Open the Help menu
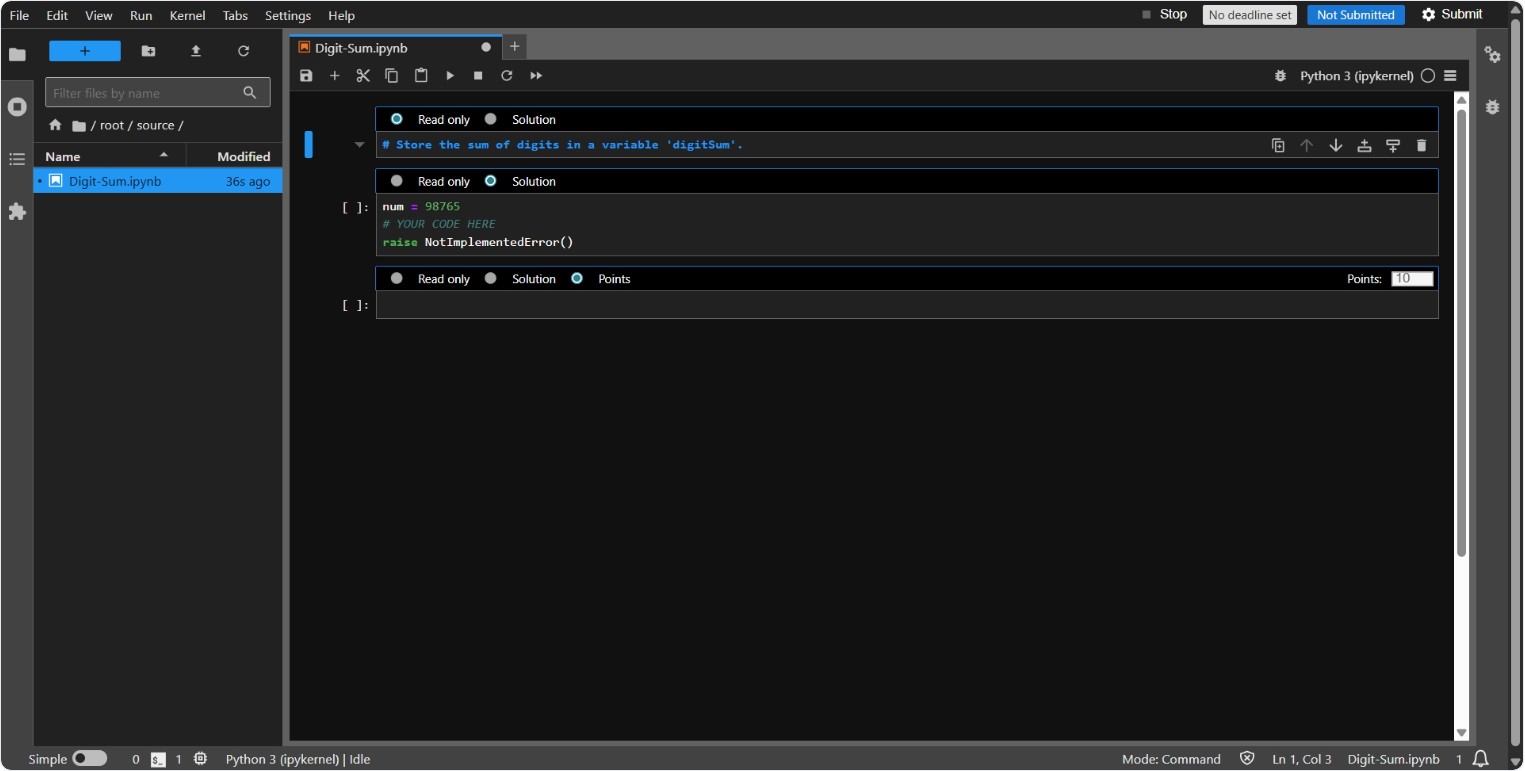 coord(341,15)
